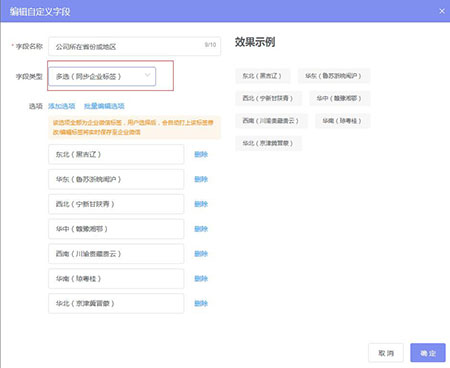Delete the 华中 option row
This screenshot has width=450, height=368.
pyautogui.click(x=201, y=229)
